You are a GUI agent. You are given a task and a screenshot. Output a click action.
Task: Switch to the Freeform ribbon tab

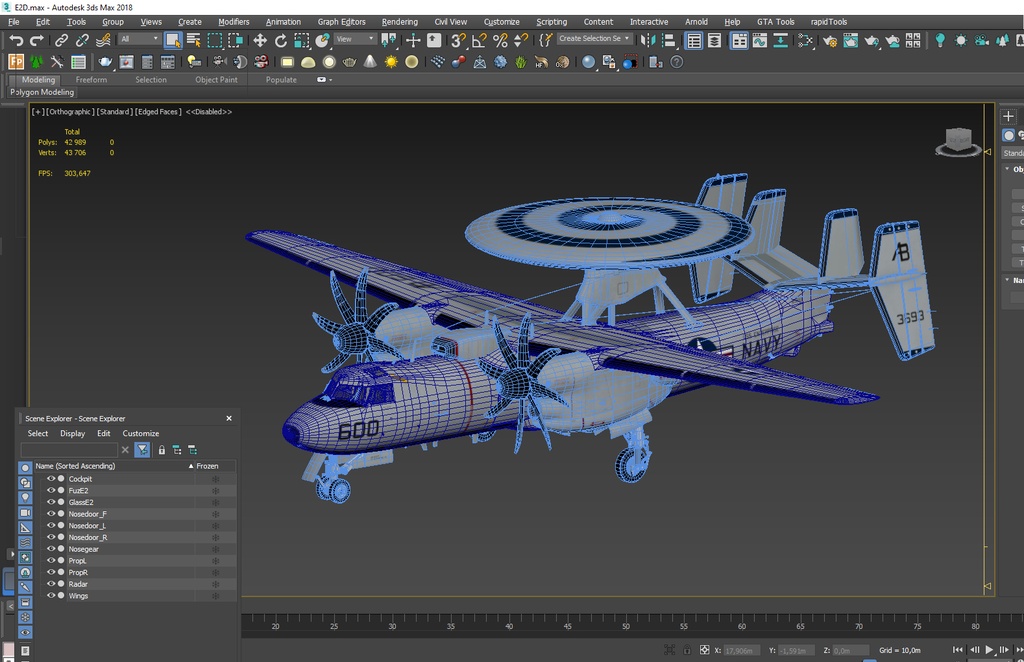coord(91,80)
